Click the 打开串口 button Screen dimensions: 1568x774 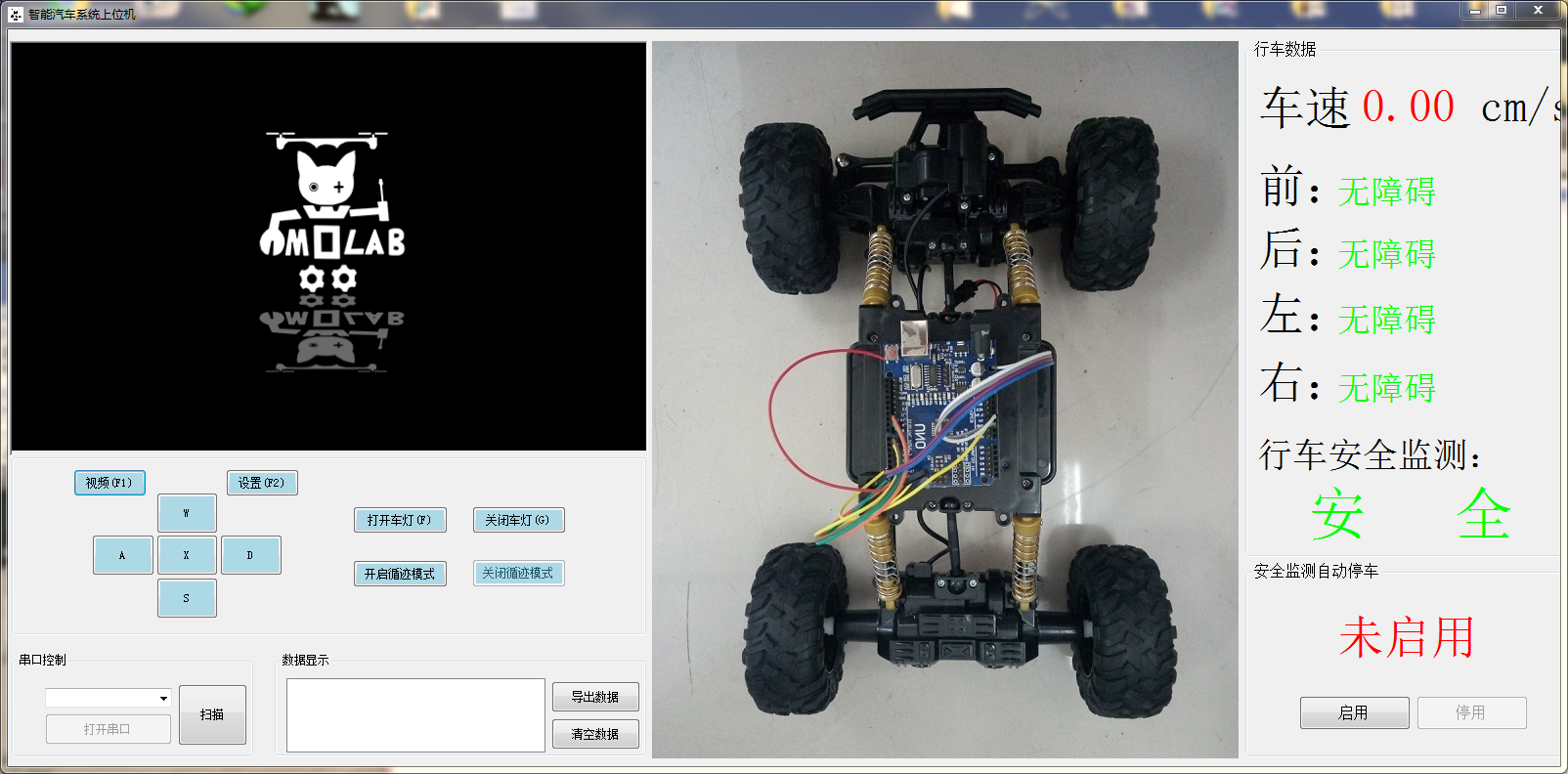click(x=109, y=729)
